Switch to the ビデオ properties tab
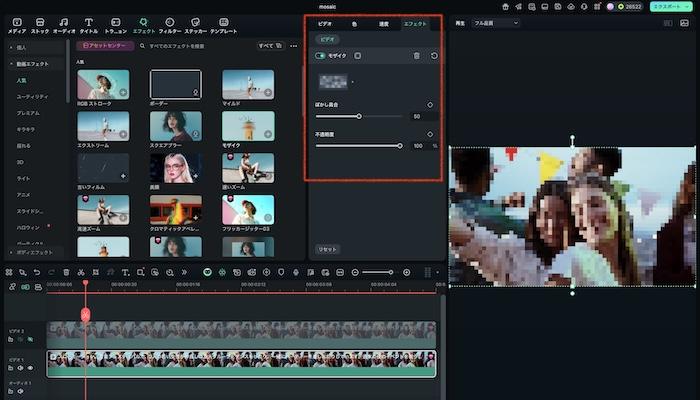 [x=325, y=24]
